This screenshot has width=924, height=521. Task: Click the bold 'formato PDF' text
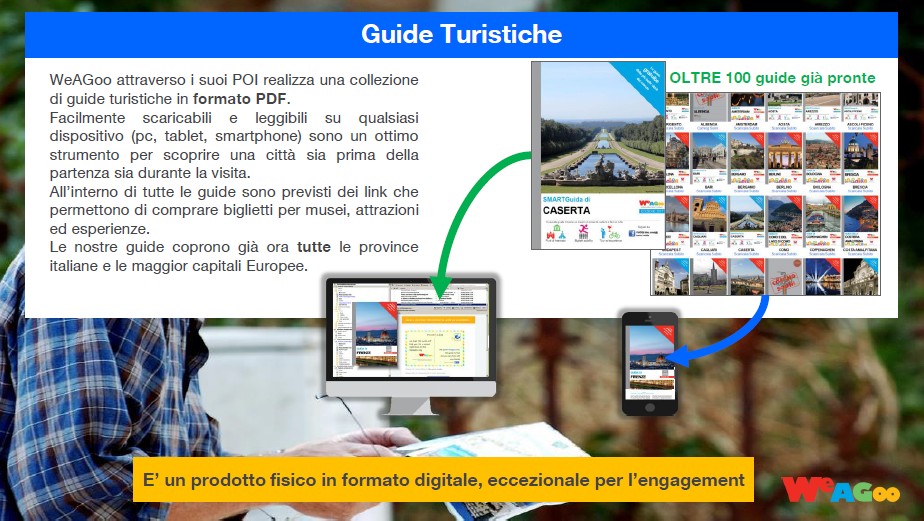tap(239, 98)
